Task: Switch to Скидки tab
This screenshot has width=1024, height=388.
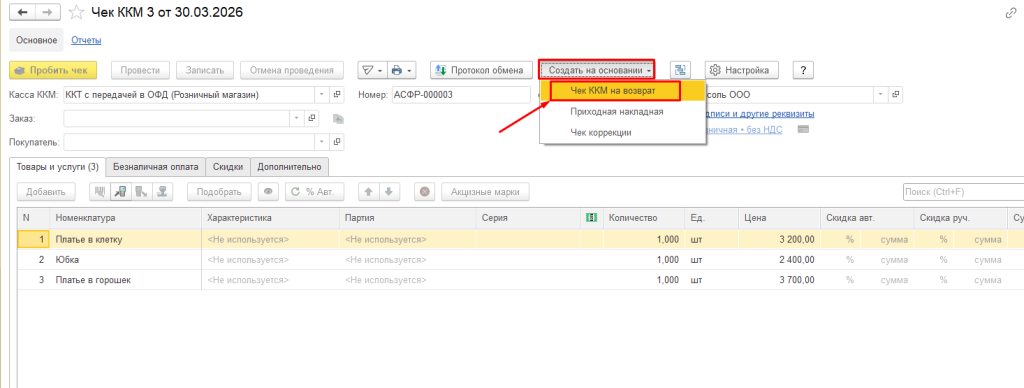Action: click(x=228, y=167)
